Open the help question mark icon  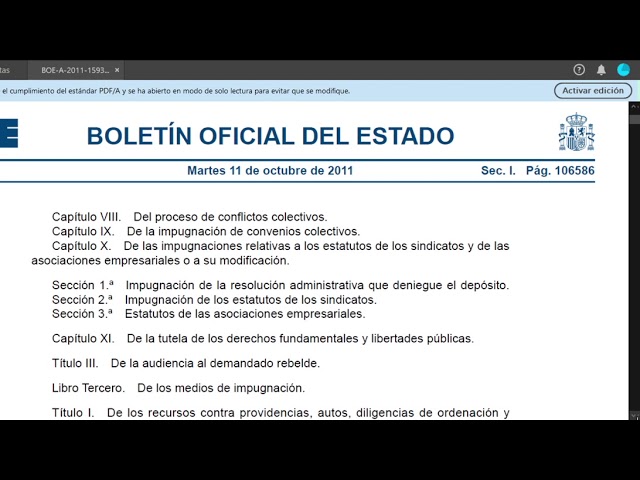[x=579, y=70]
